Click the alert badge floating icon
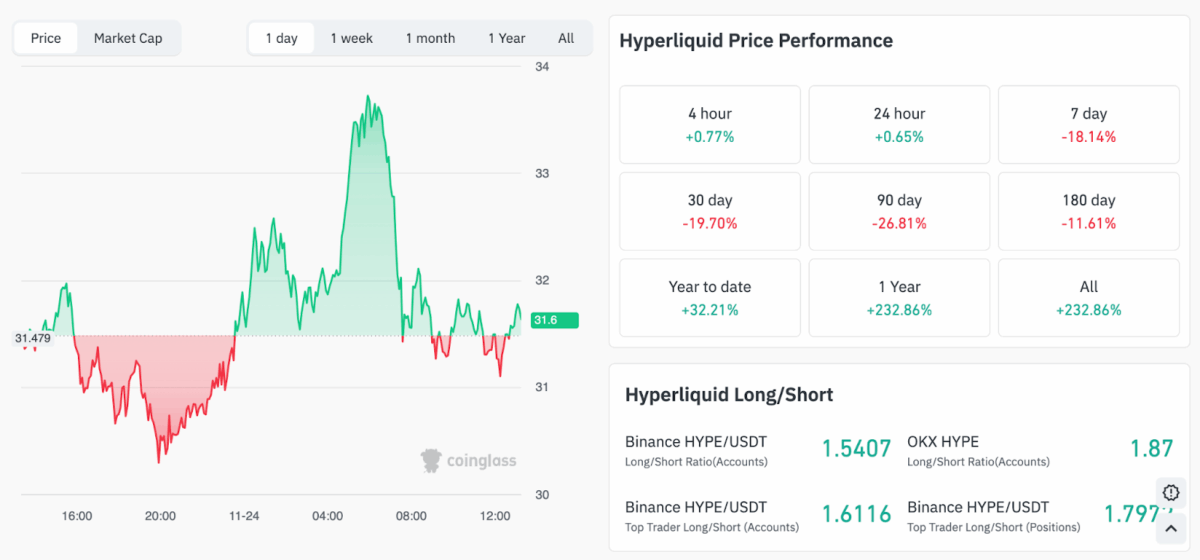This screenshot has height=560, width=1200. (x=1172, y=492)
